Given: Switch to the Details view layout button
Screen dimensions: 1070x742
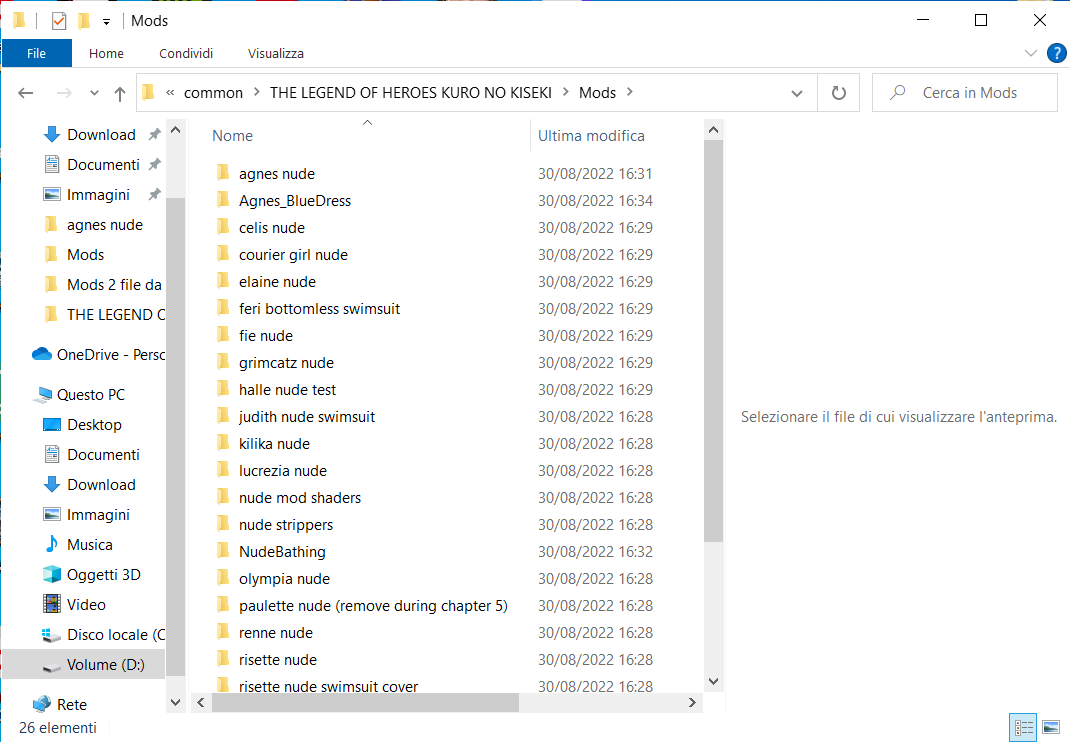Looking at the screenshot, I should [1024, 727].
